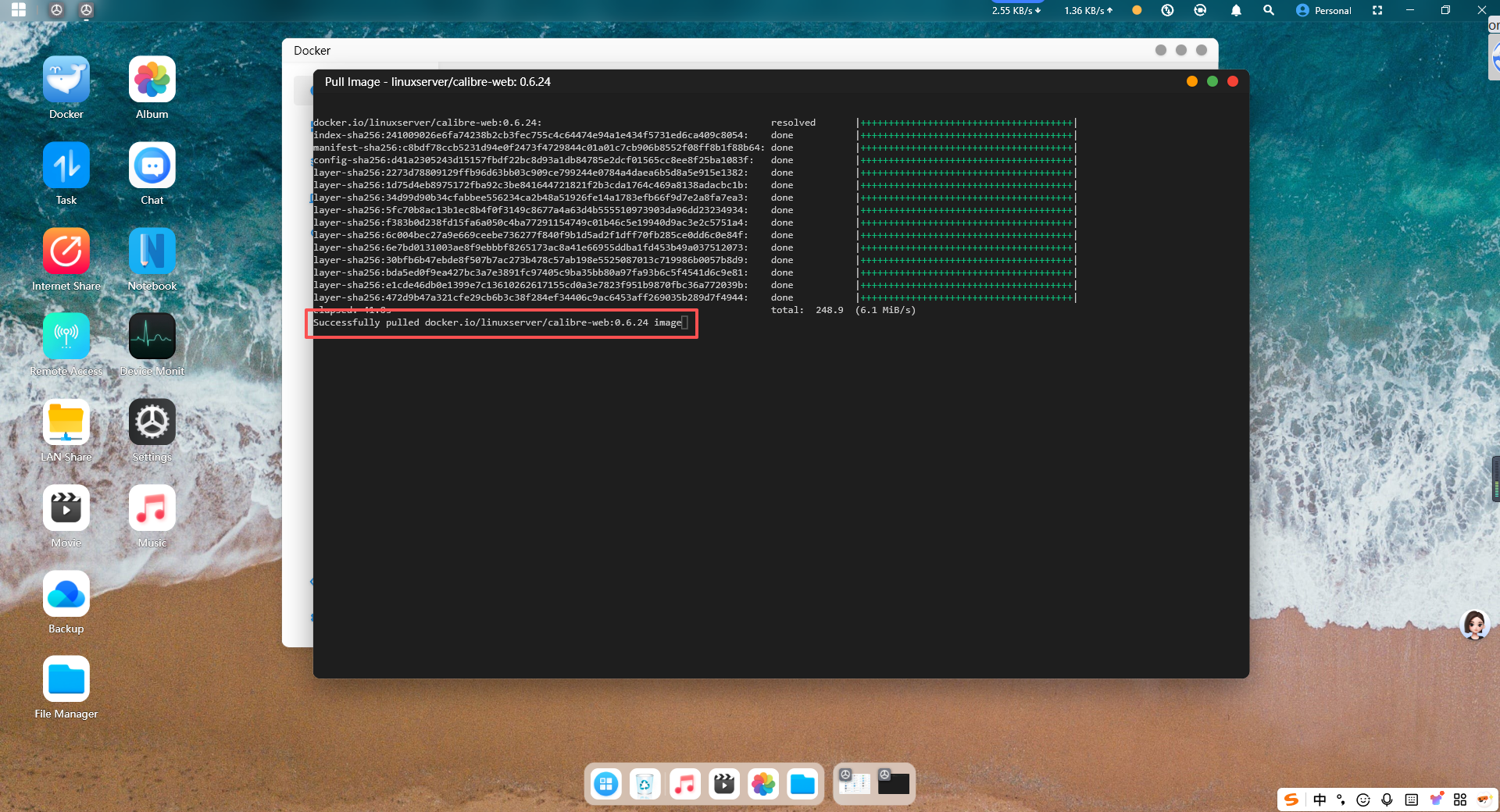Viewport: 1500px width, 812px height.
Task: Toggle Chinese input mode (中) in the IME bar
Action: pyautogui.click(x=1320, y=800)
